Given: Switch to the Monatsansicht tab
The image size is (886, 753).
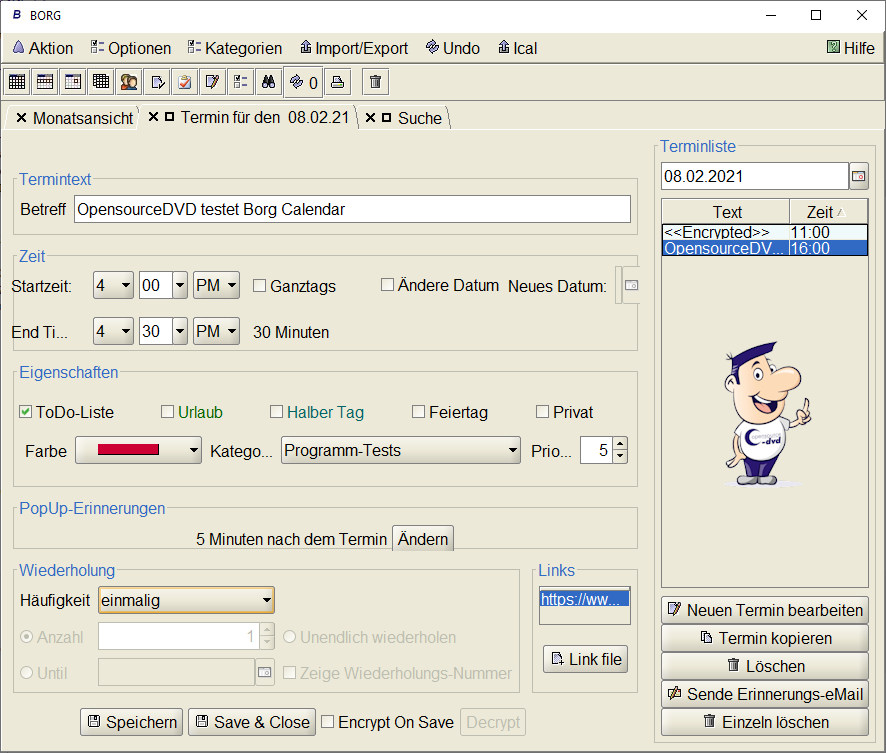Looking at the screenshot, I should 82,118.
